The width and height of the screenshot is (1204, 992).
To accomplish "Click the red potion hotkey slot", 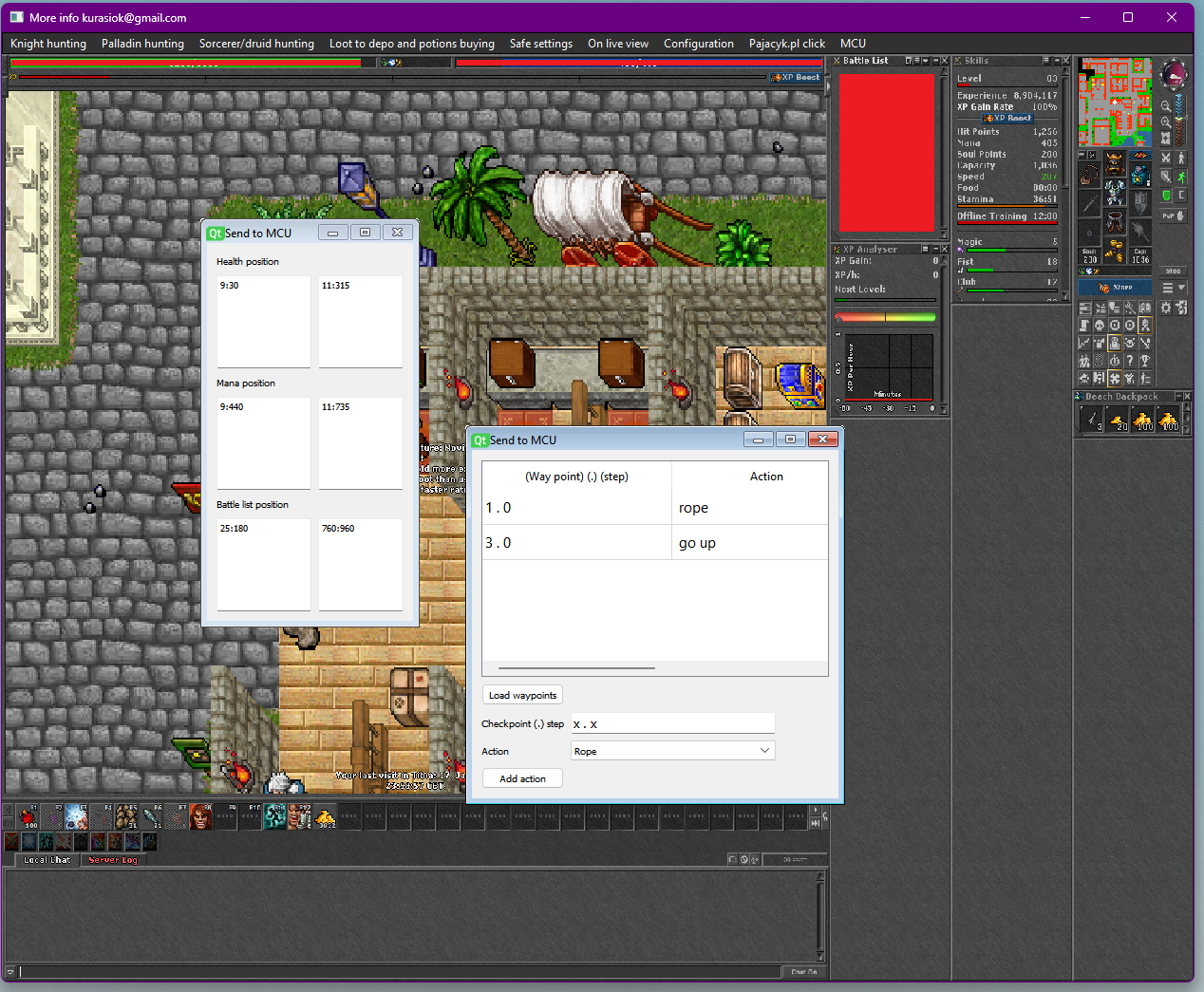I will tap(28, 816).
